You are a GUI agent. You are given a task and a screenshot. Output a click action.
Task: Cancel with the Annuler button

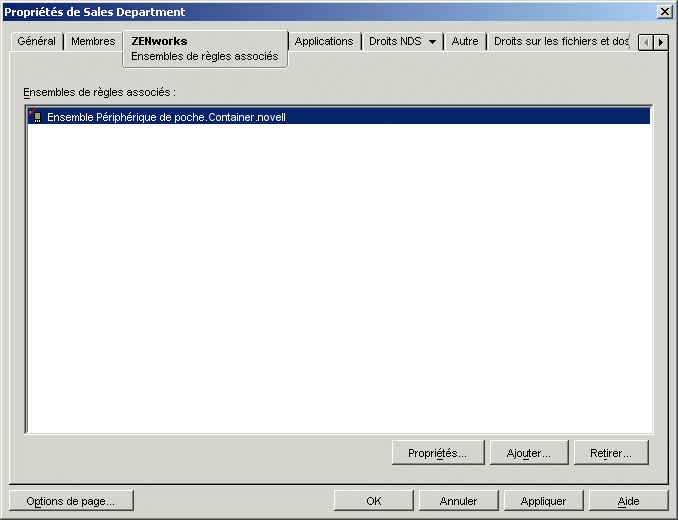click(x=458, y=501)
